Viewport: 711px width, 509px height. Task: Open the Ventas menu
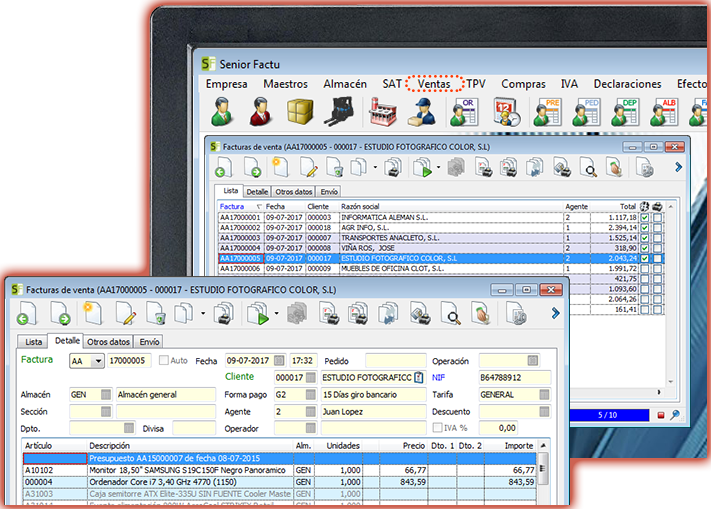[434, 84]
